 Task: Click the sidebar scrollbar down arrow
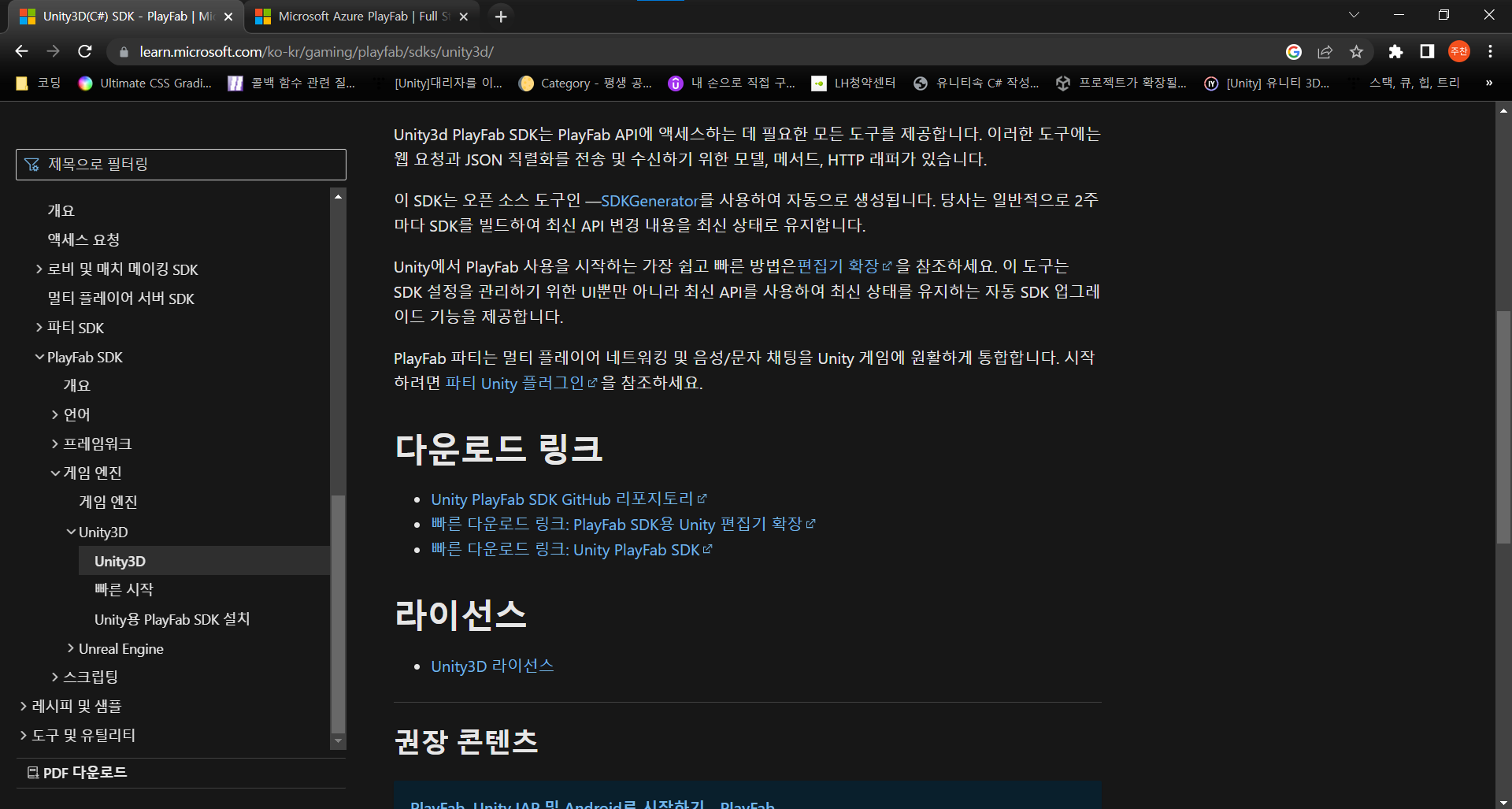click(338, 740)
